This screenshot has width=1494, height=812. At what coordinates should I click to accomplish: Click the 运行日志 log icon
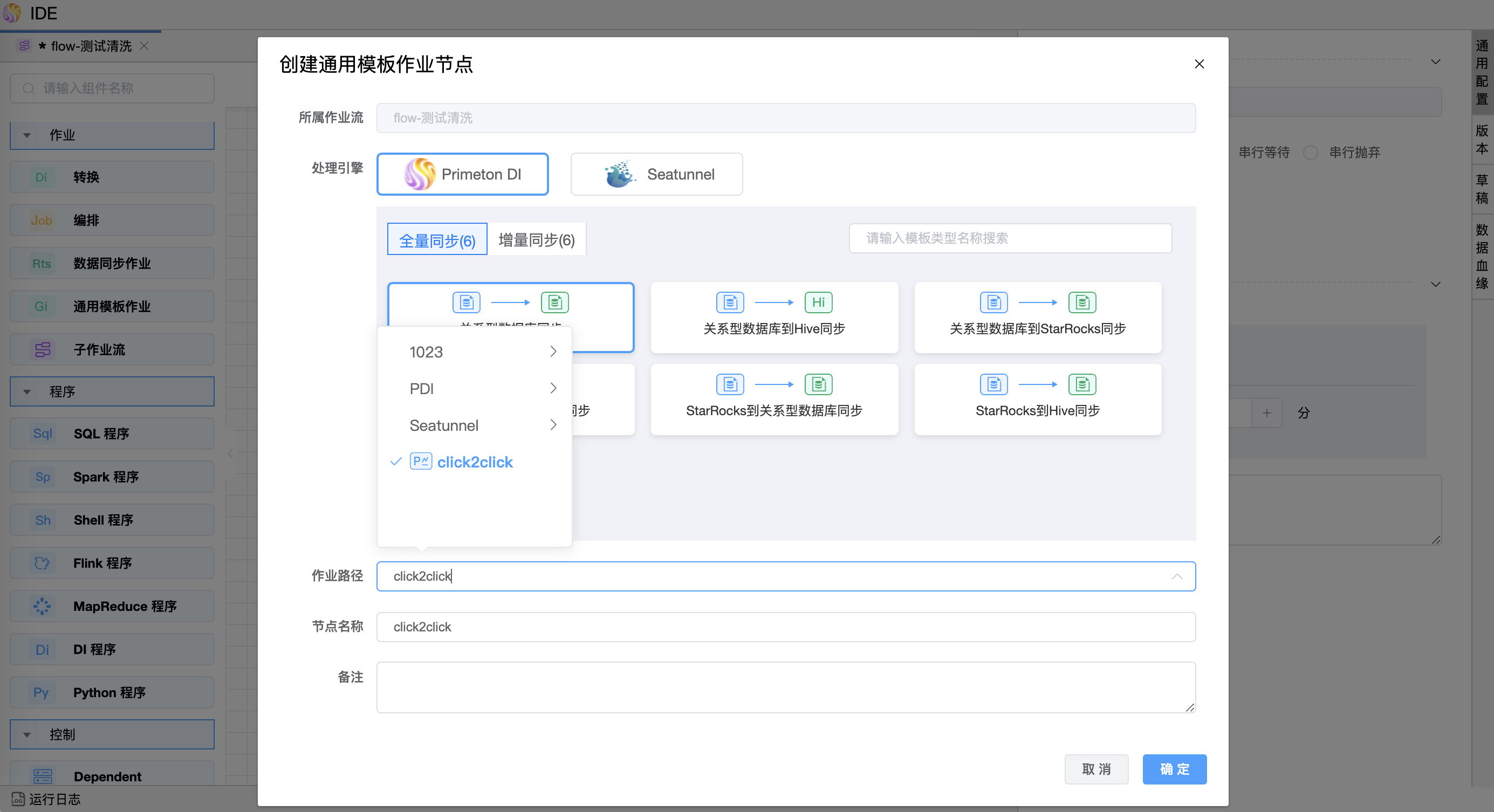17,799
